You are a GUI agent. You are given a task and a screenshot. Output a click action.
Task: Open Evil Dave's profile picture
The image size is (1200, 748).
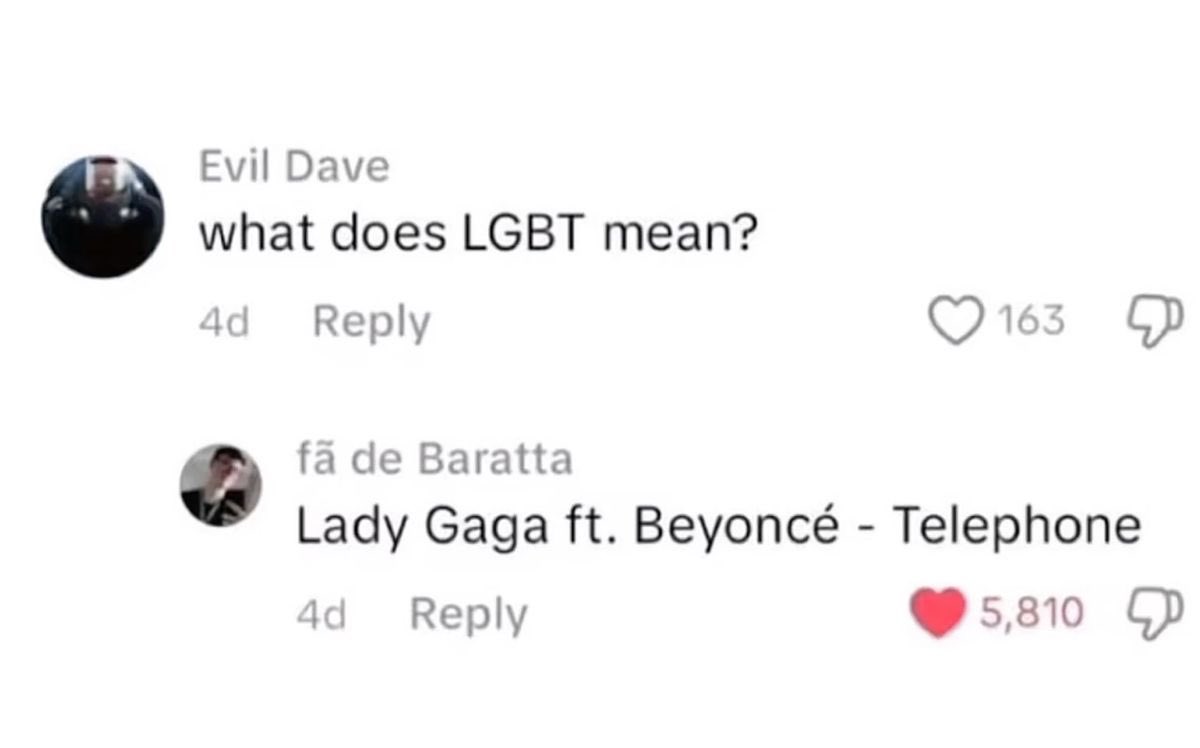103,217
